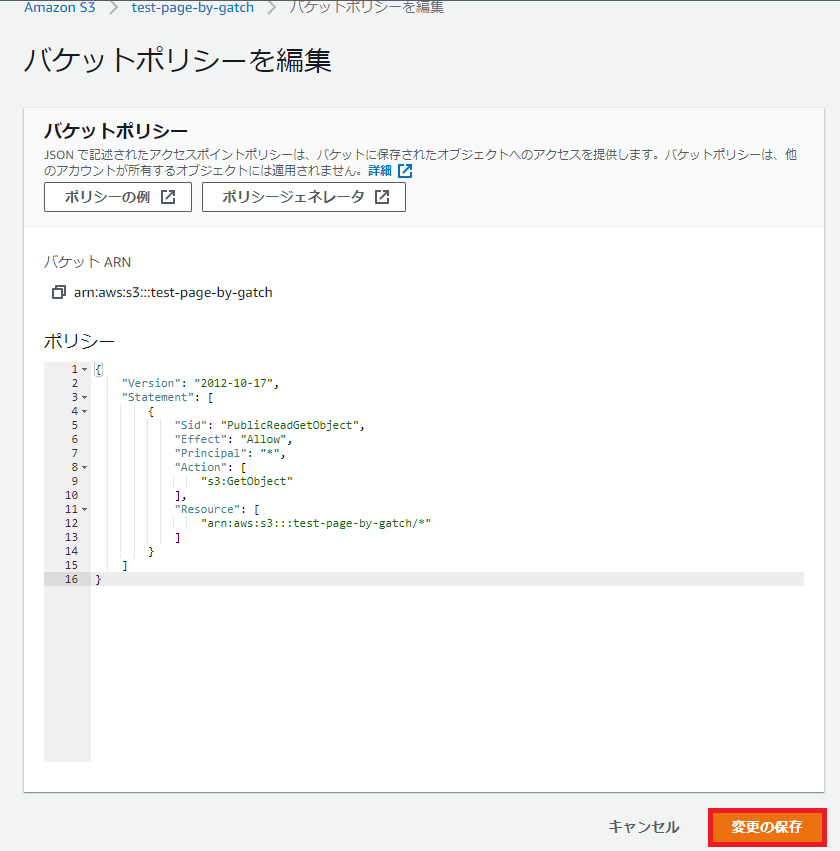Viewport: 840px width, 851px height.
Task: Open the Amazon S3 breadcrumb link
Action: pyautogui.click(x=60, y=8)
